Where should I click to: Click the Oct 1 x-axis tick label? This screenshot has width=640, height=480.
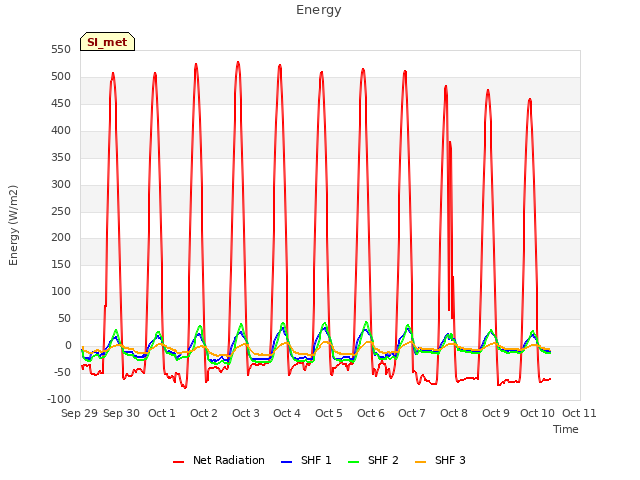click(162, 413)
